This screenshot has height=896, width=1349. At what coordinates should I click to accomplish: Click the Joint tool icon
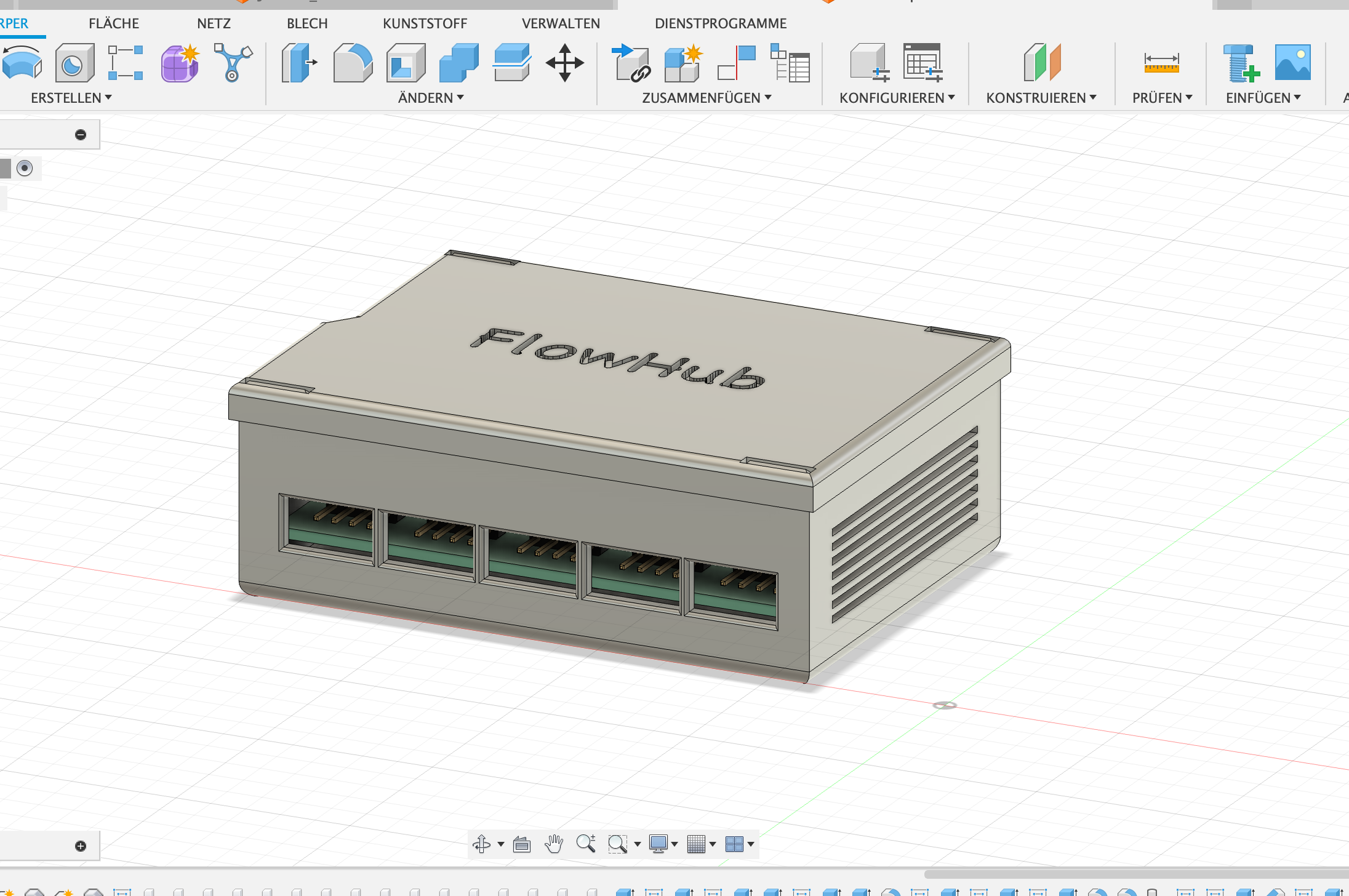click(737, 63)
